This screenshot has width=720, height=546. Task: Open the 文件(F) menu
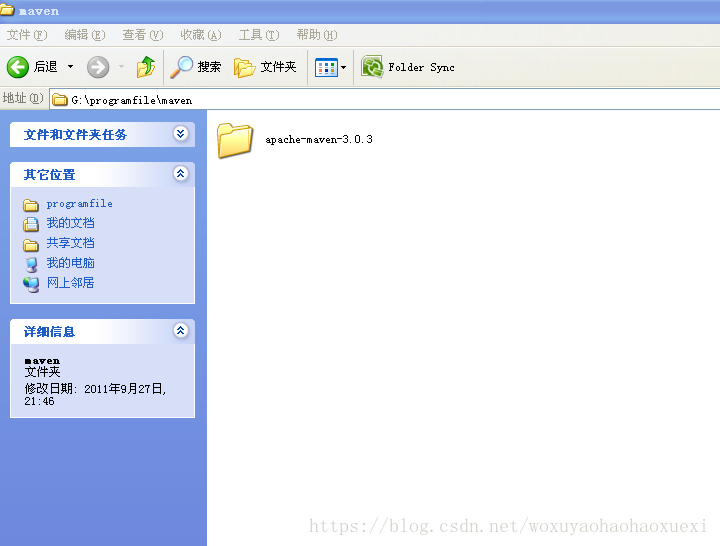click(27, 35)
